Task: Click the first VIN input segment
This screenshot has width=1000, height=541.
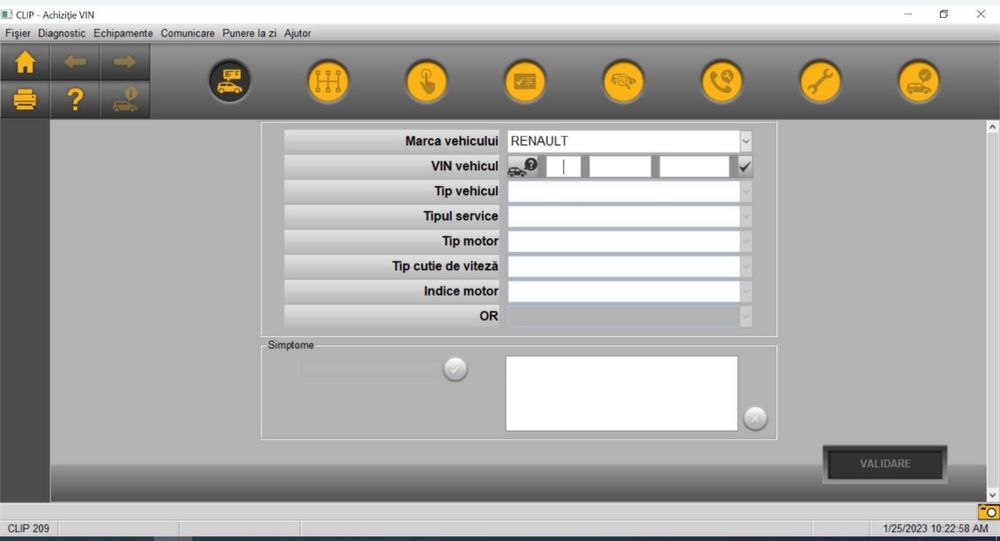Action: (x=564, y=167)
